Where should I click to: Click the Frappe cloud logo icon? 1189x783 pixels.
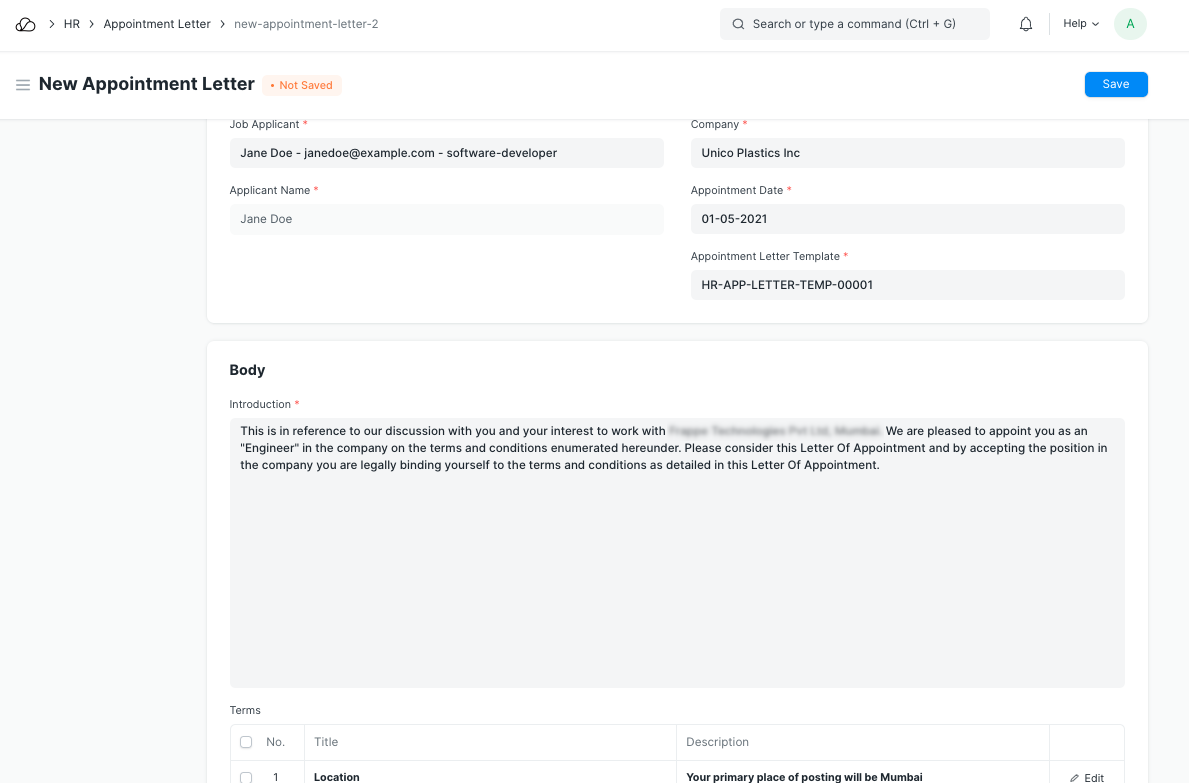point(26,24)
